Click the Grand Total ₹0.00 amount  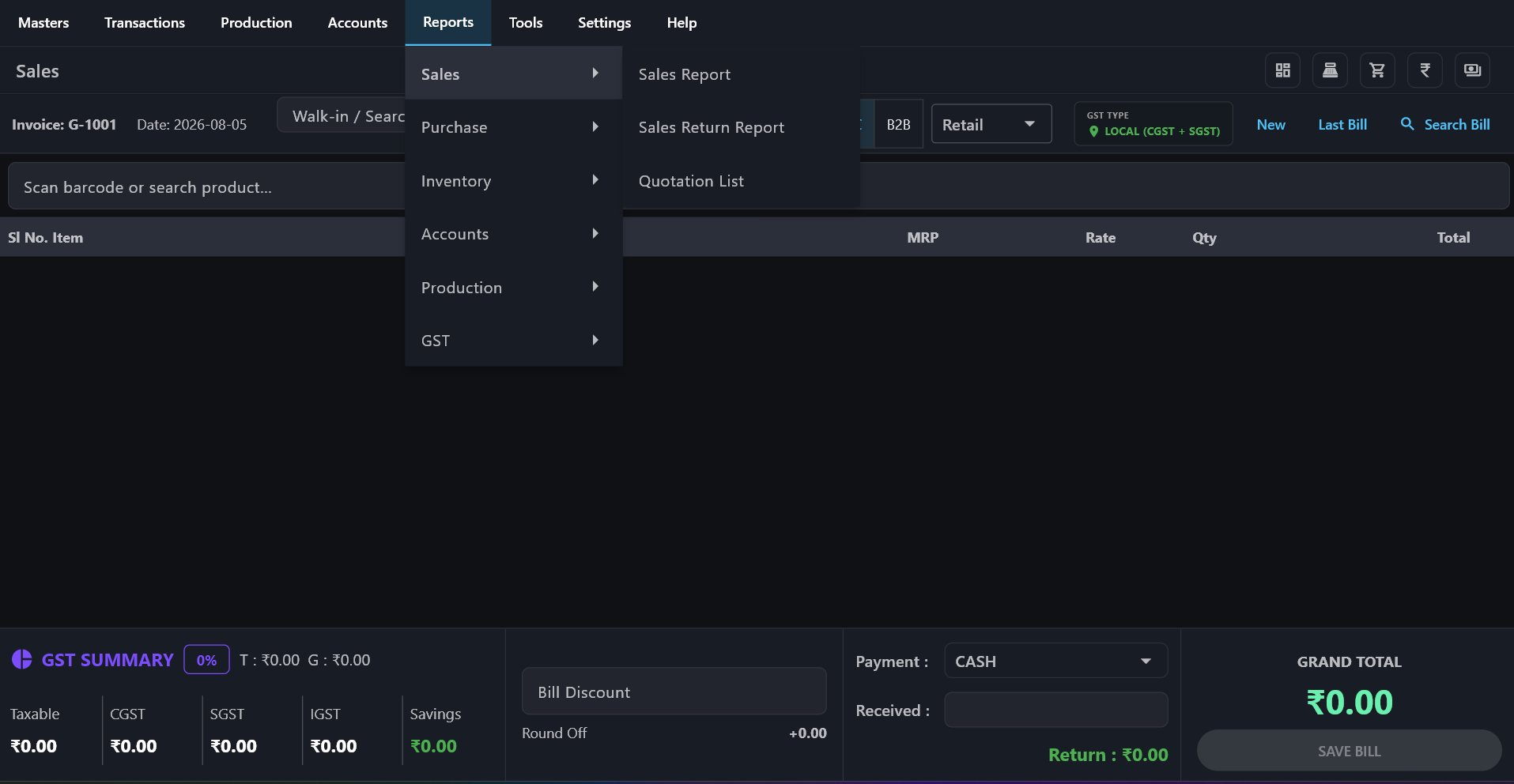(x=1349, y=702)
